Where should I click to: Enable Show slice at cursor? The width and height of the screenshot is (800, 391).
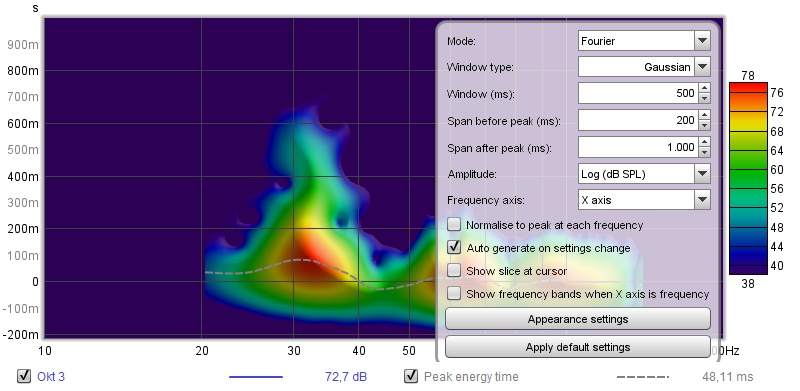coord(454,271)
